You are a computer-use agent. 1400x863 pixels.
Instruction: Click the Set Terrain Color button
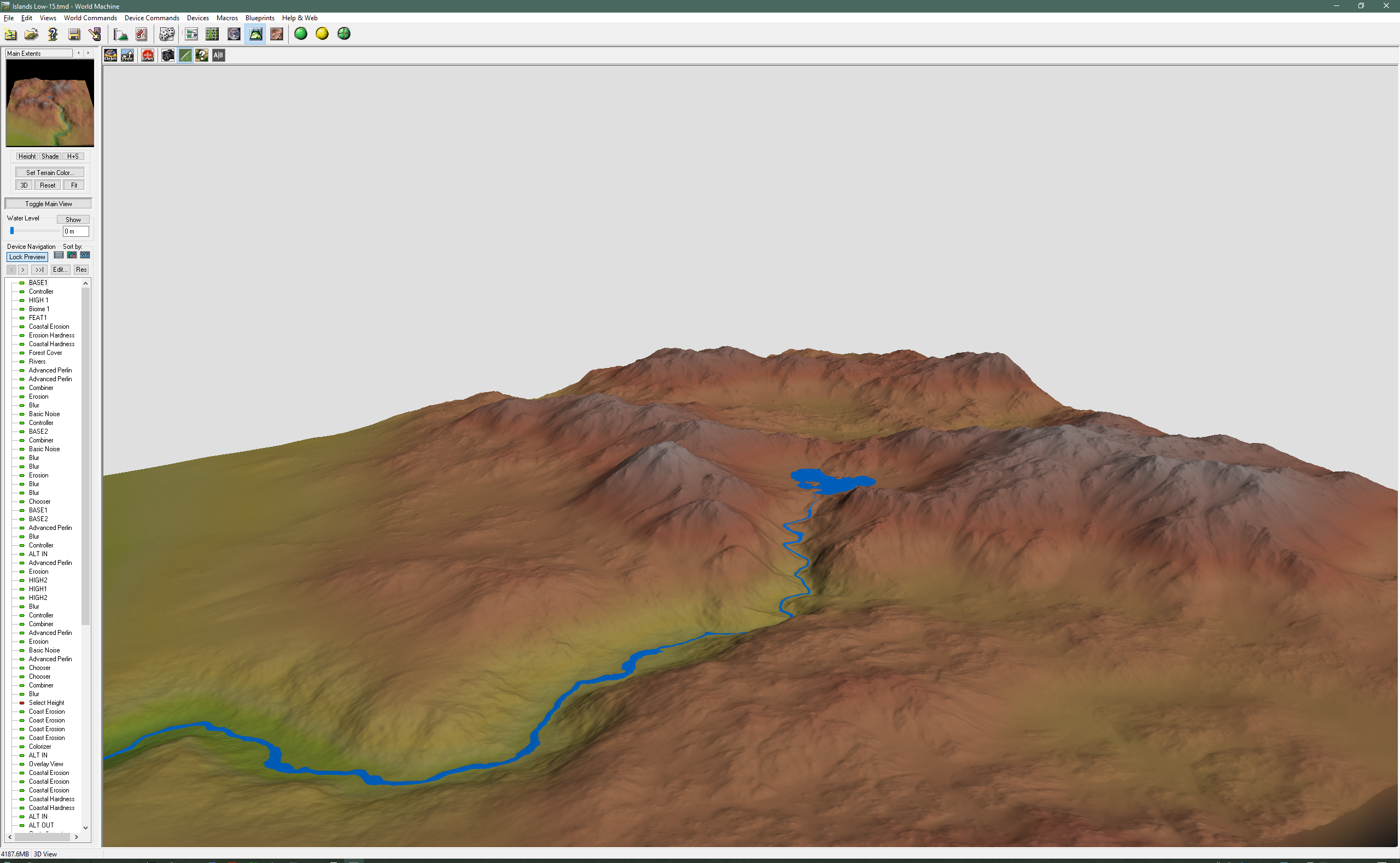50,172
